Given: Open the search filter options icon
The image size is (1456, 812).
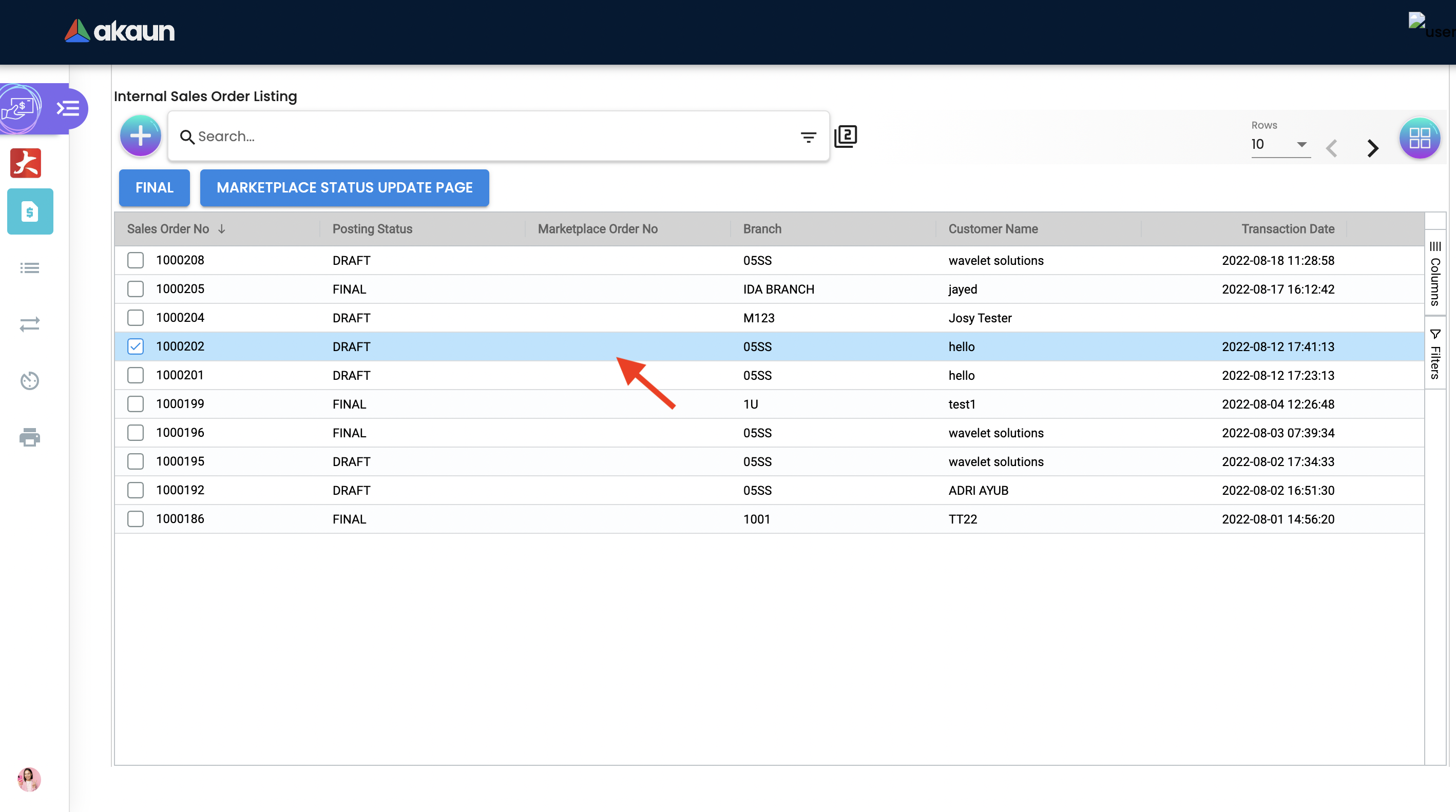Looking at the screenshot, I should tap(808, 138).
